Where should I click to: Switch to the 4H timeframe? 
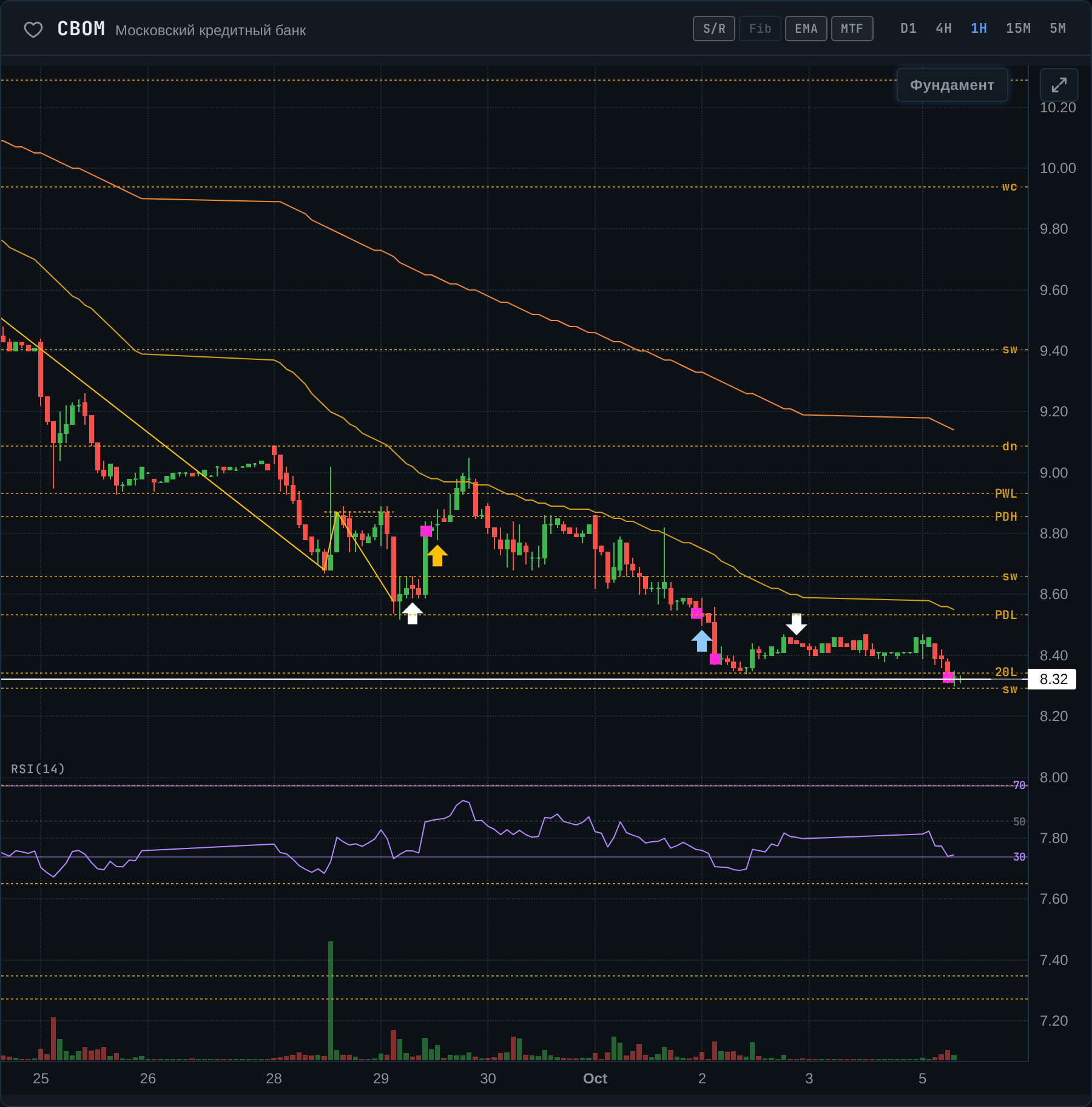click(943, 29)
